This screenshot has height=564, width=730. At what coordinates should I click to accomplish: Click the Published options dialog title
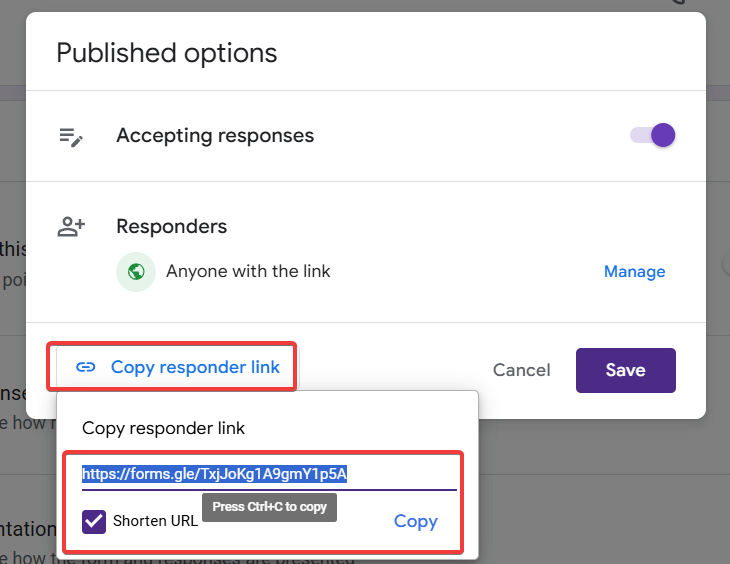pos(166,52)
